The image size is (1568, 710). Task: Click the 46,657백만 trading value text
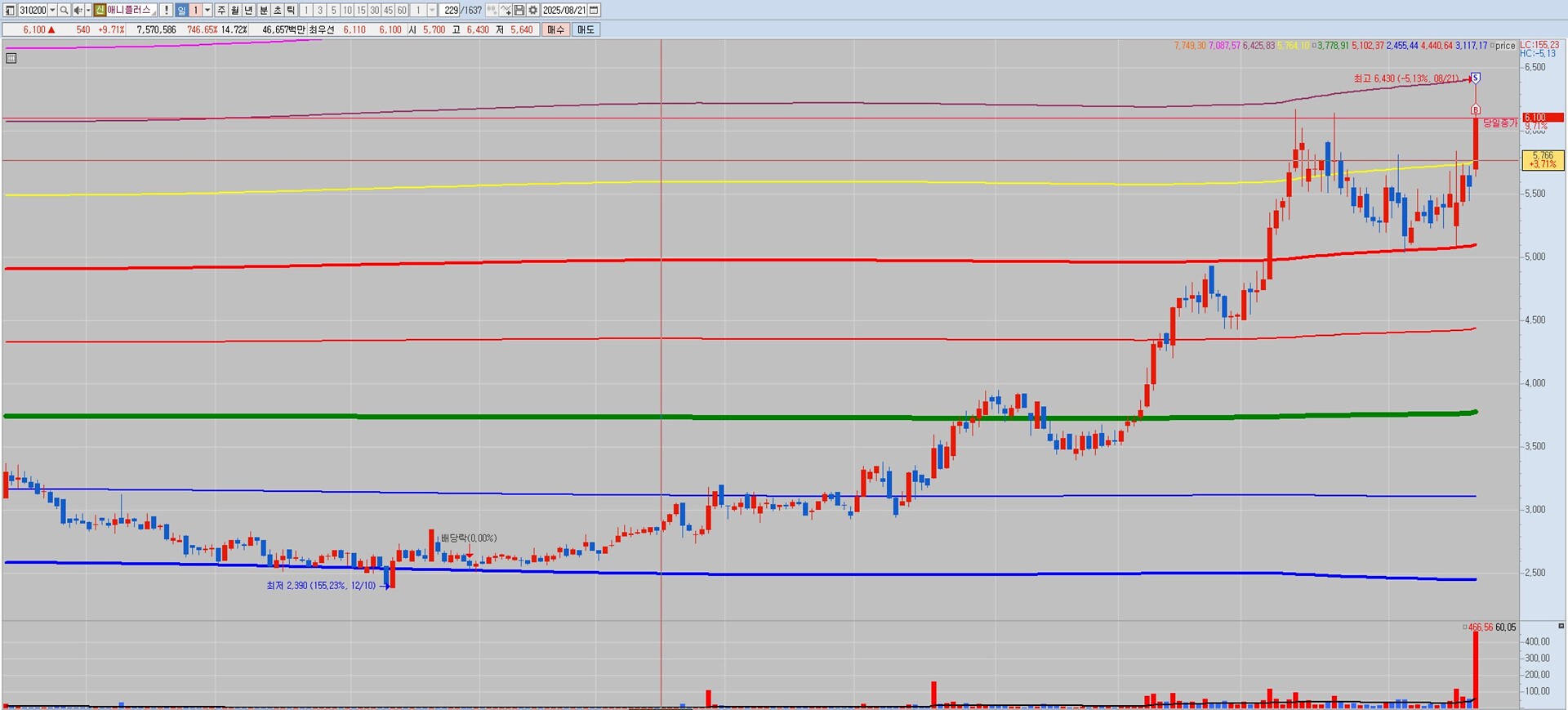283,29
